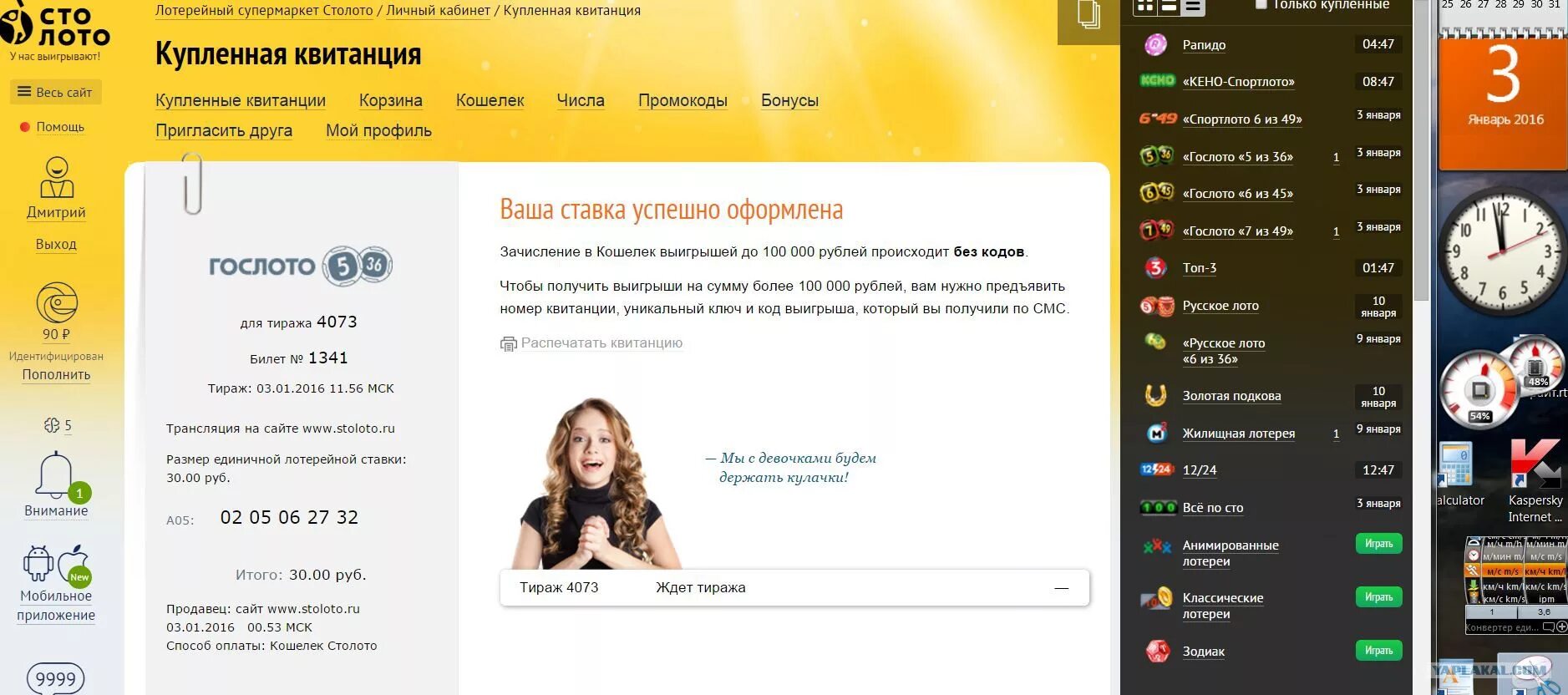Open the Мой профиль tab
1568x695 pixels.
tap(378, 130)
